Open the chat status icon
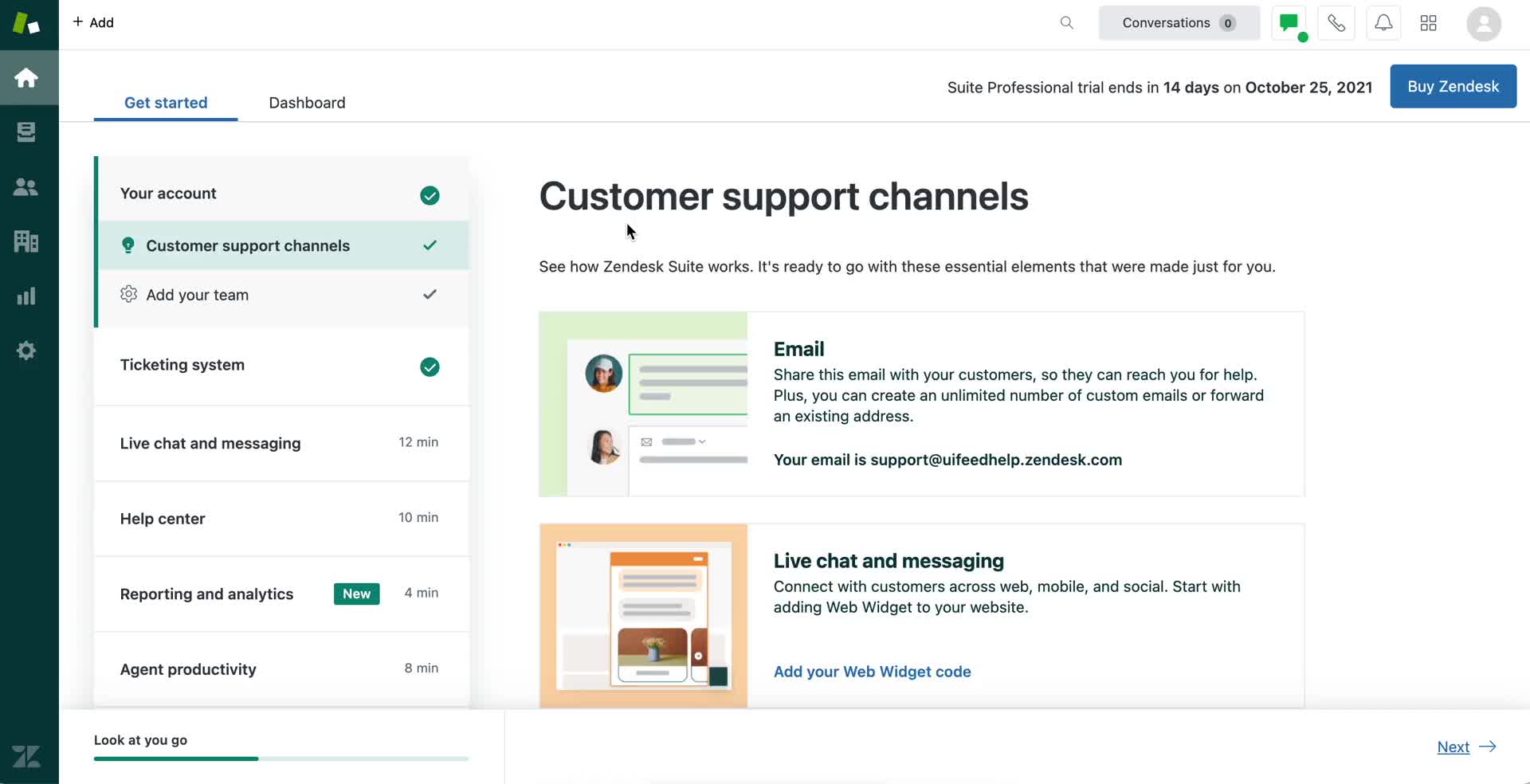Viewport: 1530px width, 784px height. tap(1289, 23)
